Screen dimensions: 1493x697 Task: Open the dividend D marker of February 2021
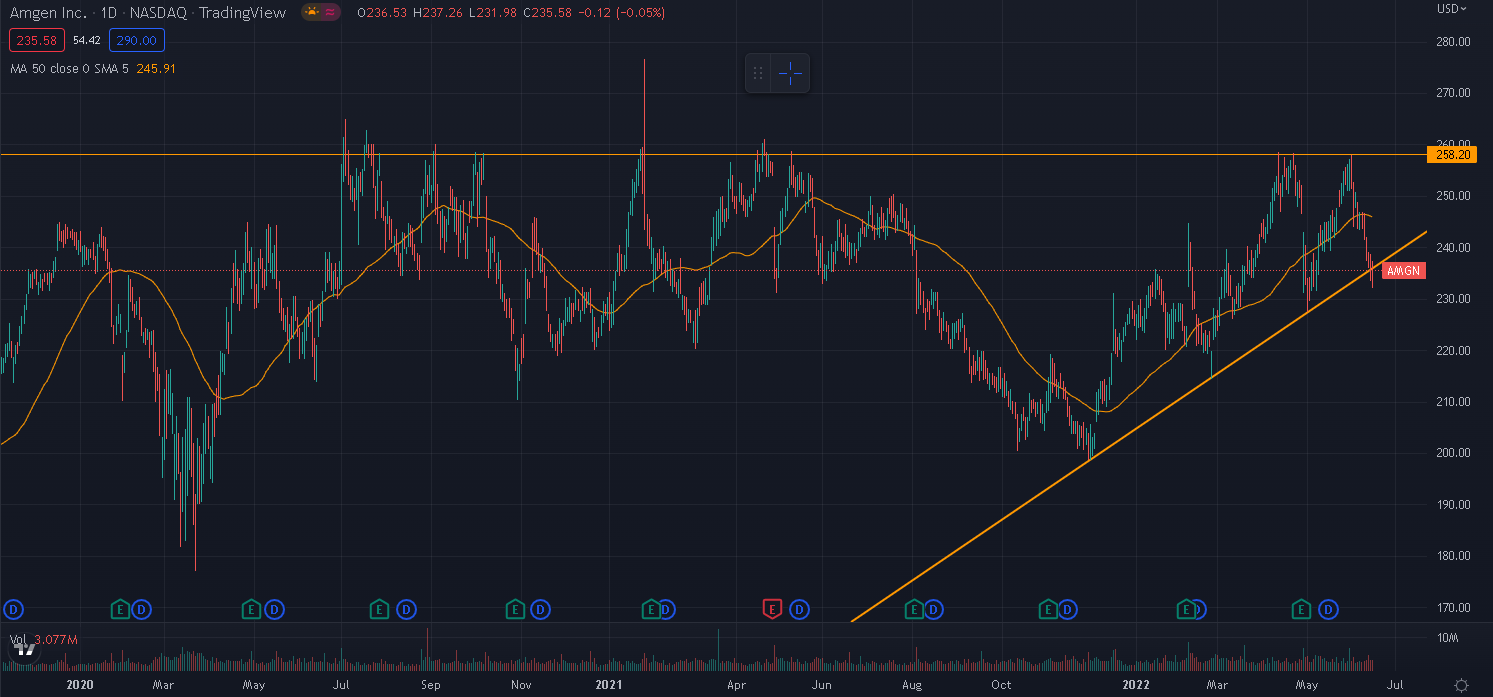pyautogui.click(x=667, y=608)
